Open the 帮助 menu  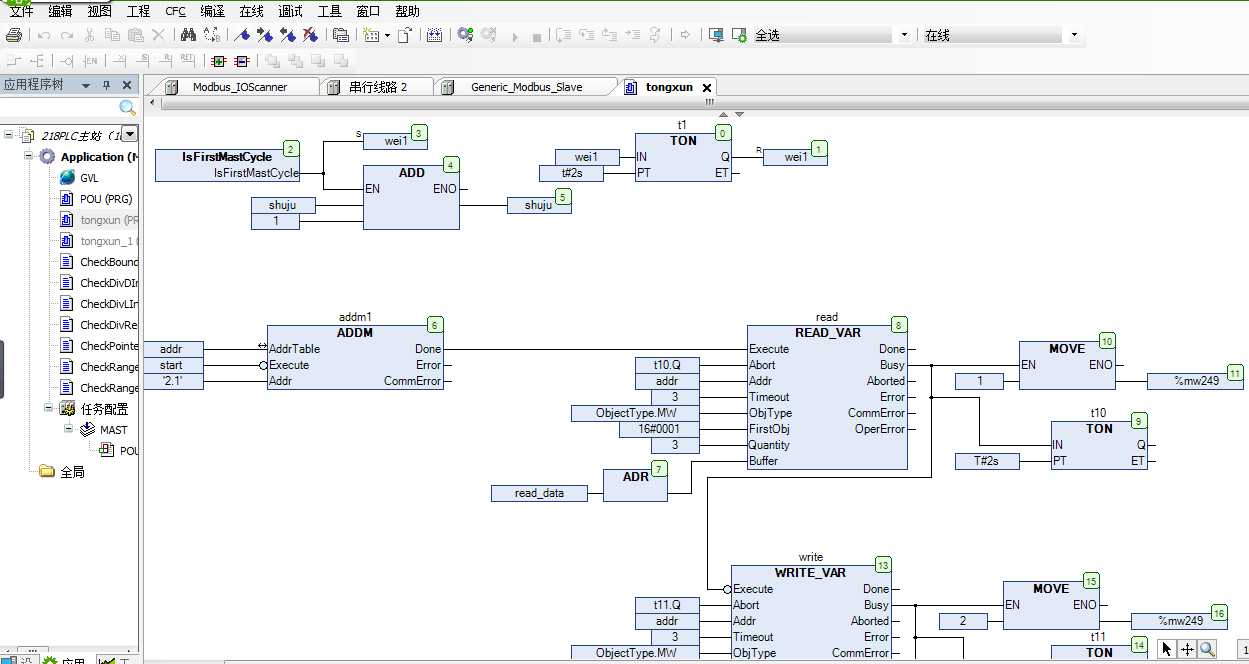click(x=407, y=11)
